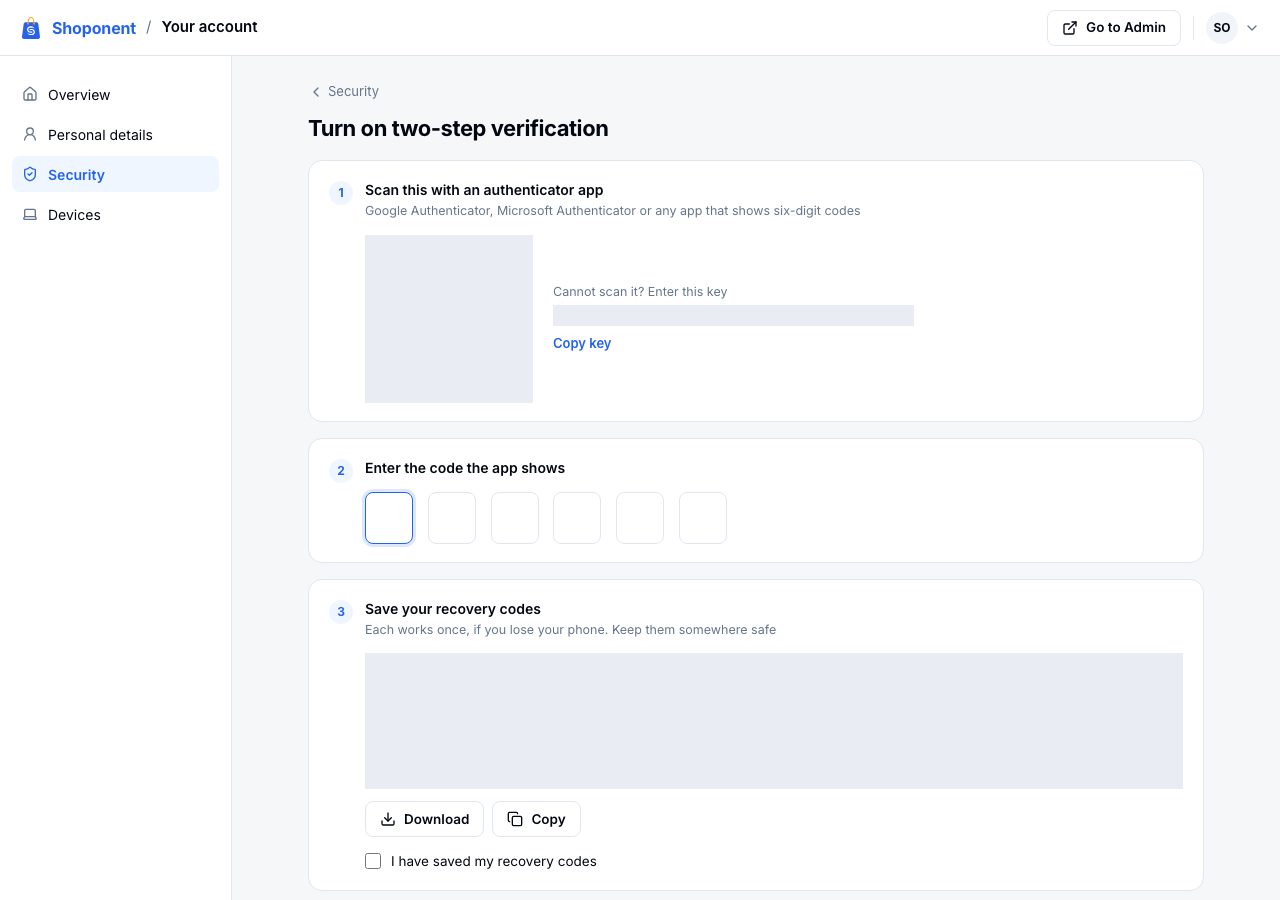Click the Devices laptop icon in sidebar

click(30, 215)
